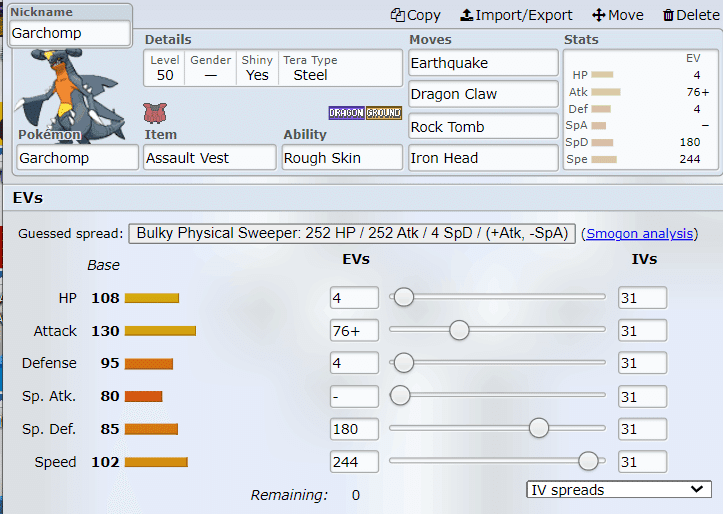
Task: Click the HP EV input box
Action: (354, 298)
